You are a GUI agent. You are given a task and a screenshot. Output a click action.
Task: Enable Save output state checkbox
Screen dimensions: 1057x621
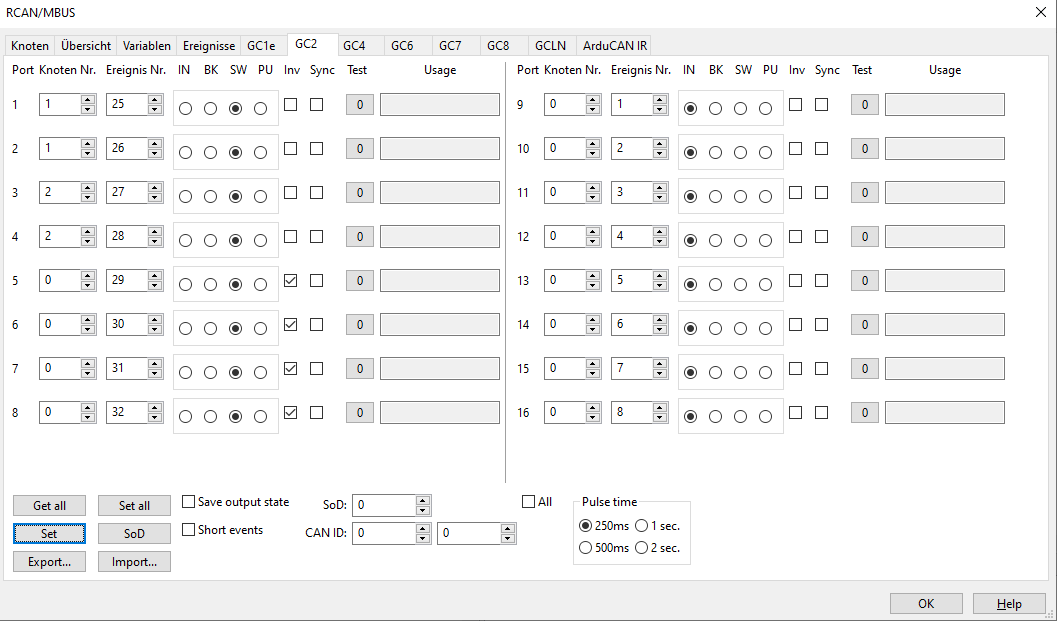pos(189,502)
